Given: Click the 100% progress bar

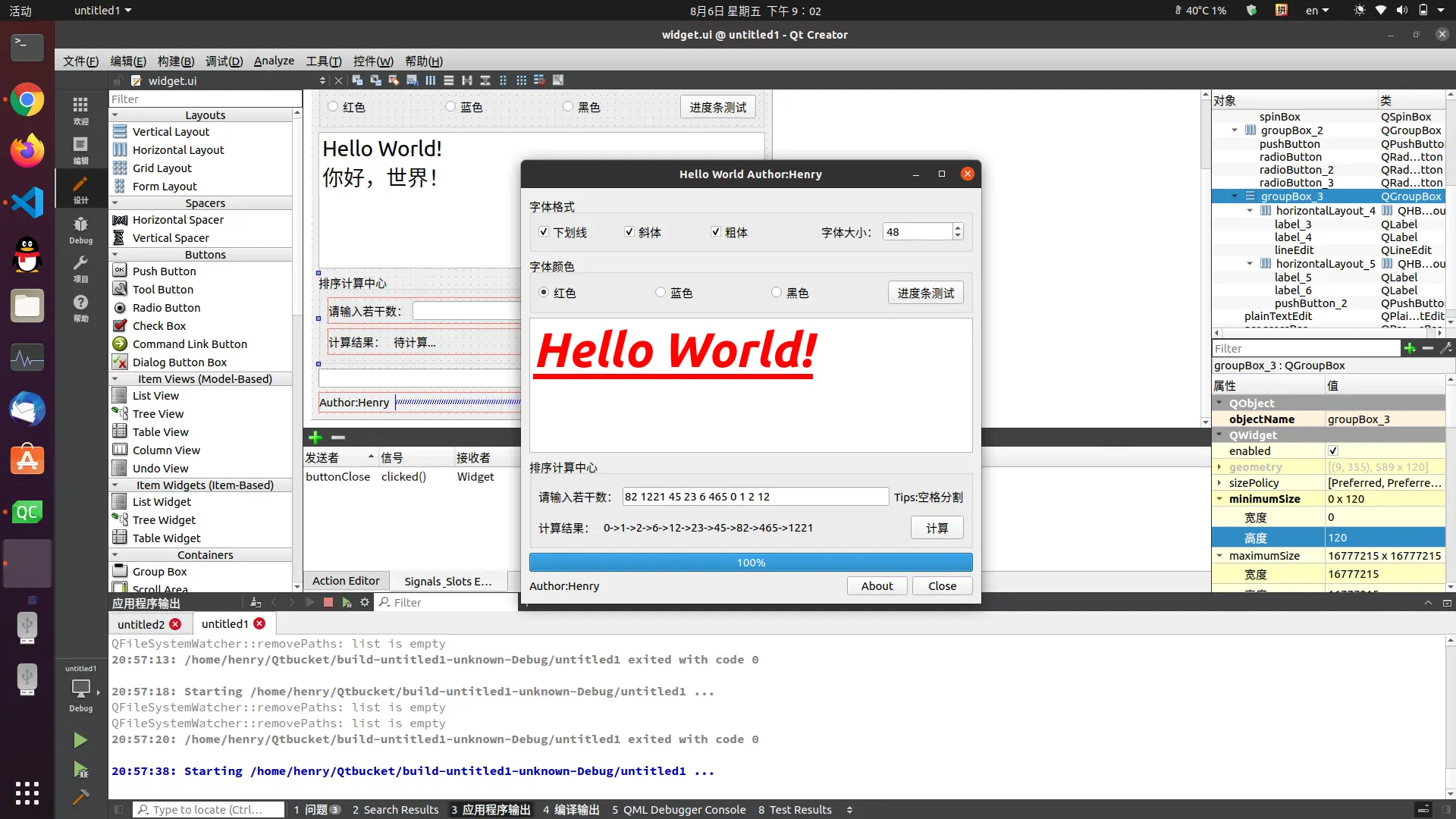Looking at the screenshot, I should [751, 562].
